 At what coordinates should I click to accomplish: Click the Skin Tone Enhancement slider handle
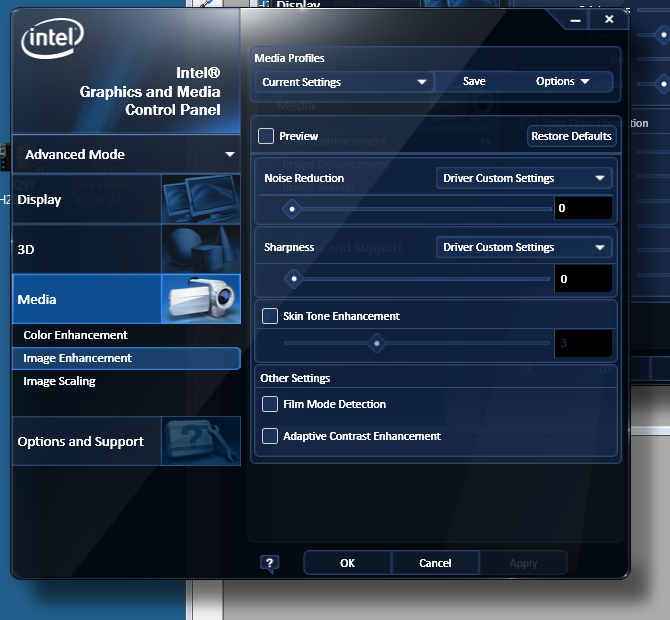point(376,343)
